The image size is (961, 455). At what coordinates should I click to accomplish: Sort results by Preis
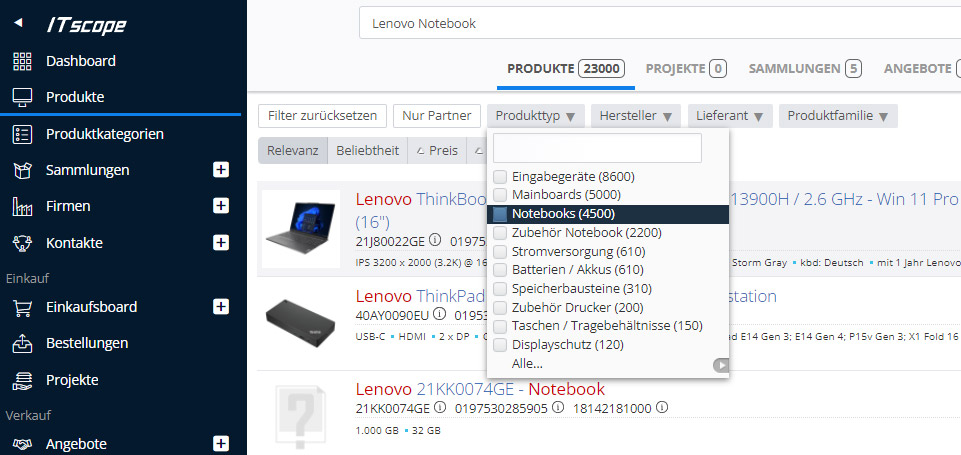[437, 150]
